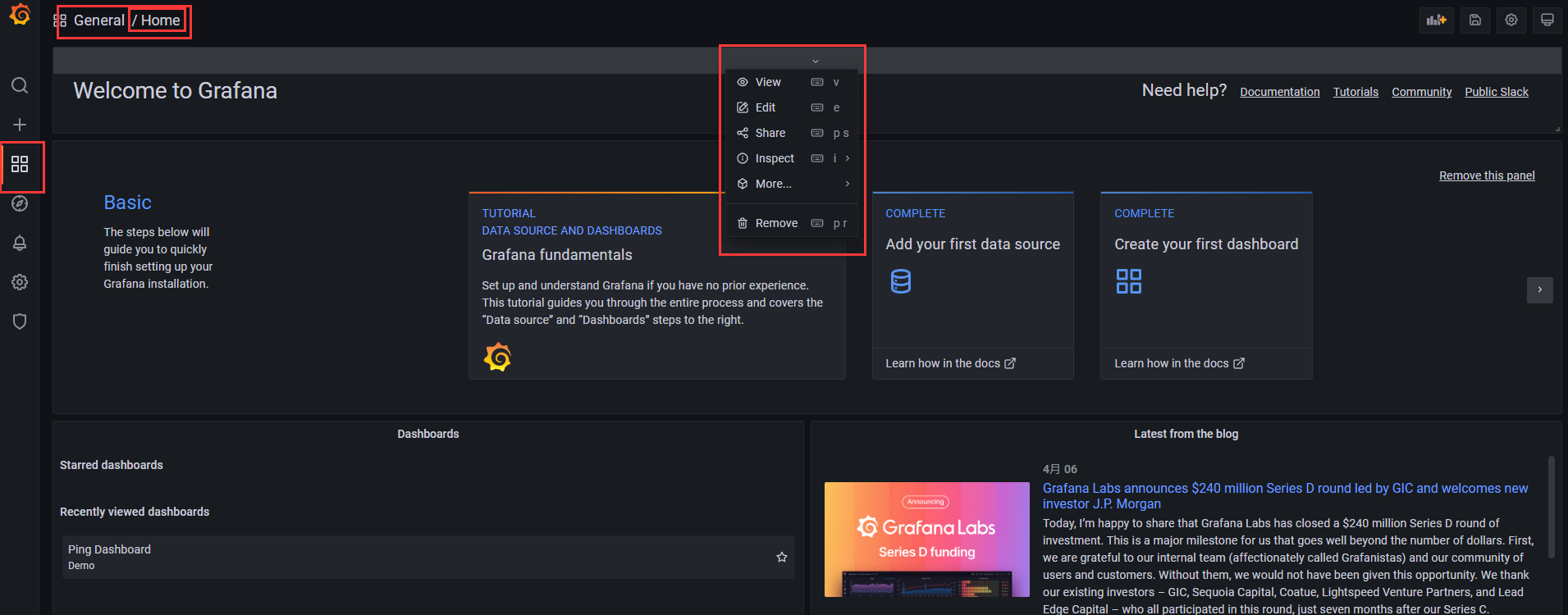
Task: Open the Public Slack link
Action: tap(1497, 92)
